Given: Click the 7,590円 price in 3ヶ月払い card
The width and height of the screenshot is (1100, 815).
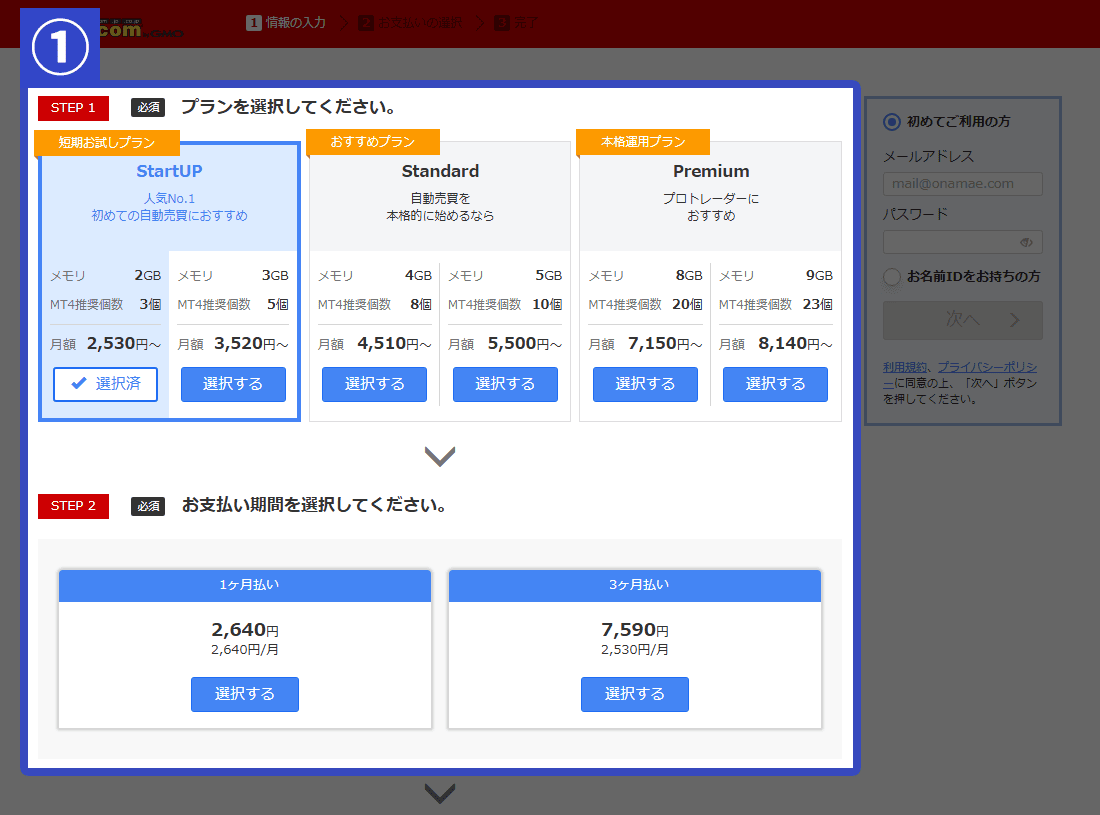Looking at the screenshot, I should (635, 630).
